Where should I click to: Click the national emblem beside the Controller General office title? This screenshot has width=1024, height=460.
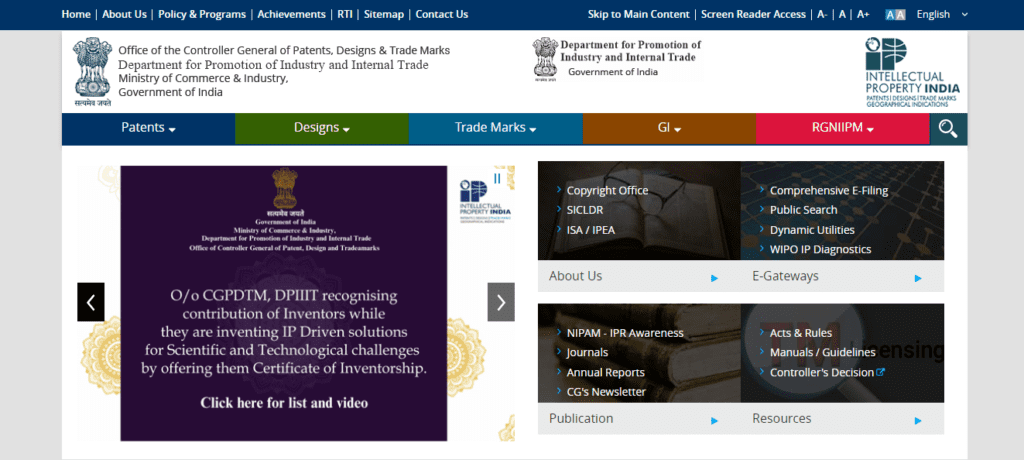pos(93,72)
